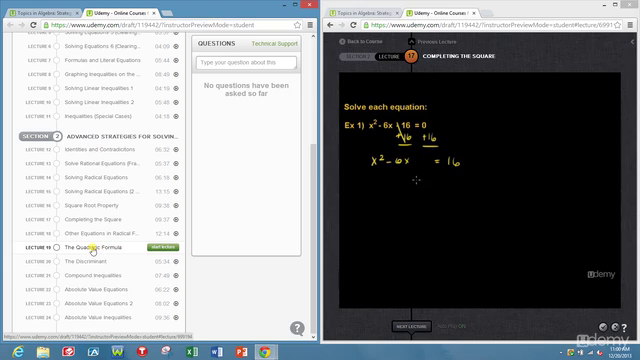Click Next Lecture button in player
This screenshot has height=360, width=640.
pos(411,326)
